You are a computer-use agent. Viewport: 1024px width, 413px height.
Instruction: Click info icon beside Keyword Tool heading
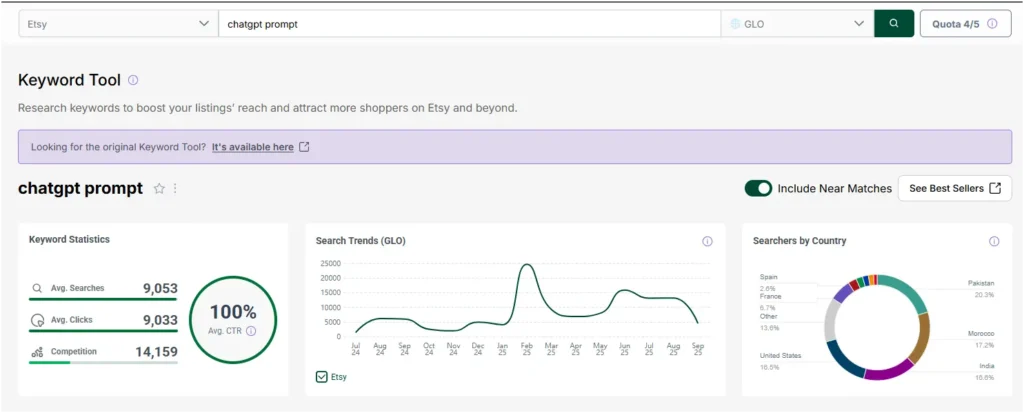click(x=133, y=80)
